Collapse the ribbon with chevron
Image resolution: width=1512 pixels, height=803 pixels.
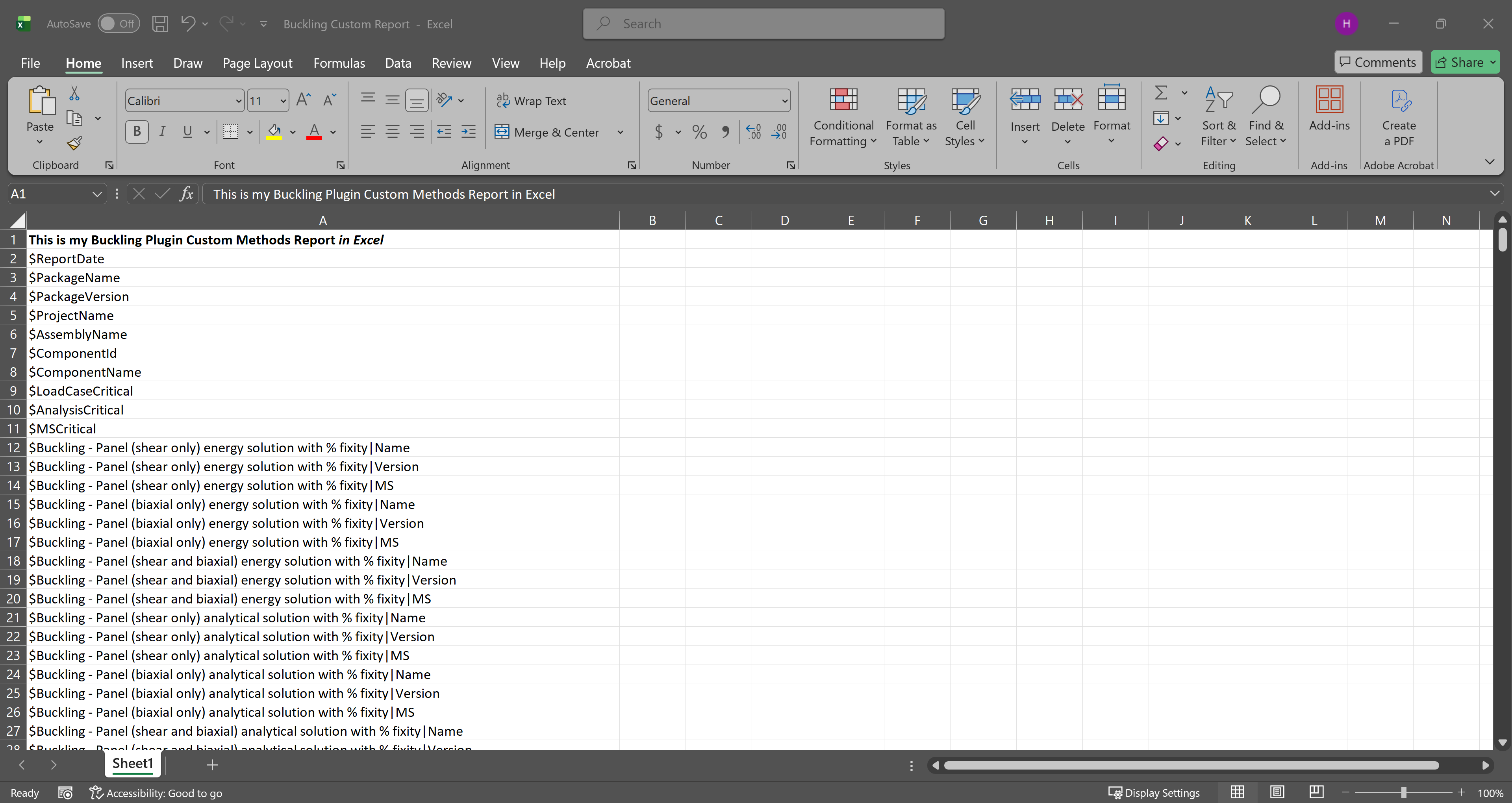(x=1490, y=161)
